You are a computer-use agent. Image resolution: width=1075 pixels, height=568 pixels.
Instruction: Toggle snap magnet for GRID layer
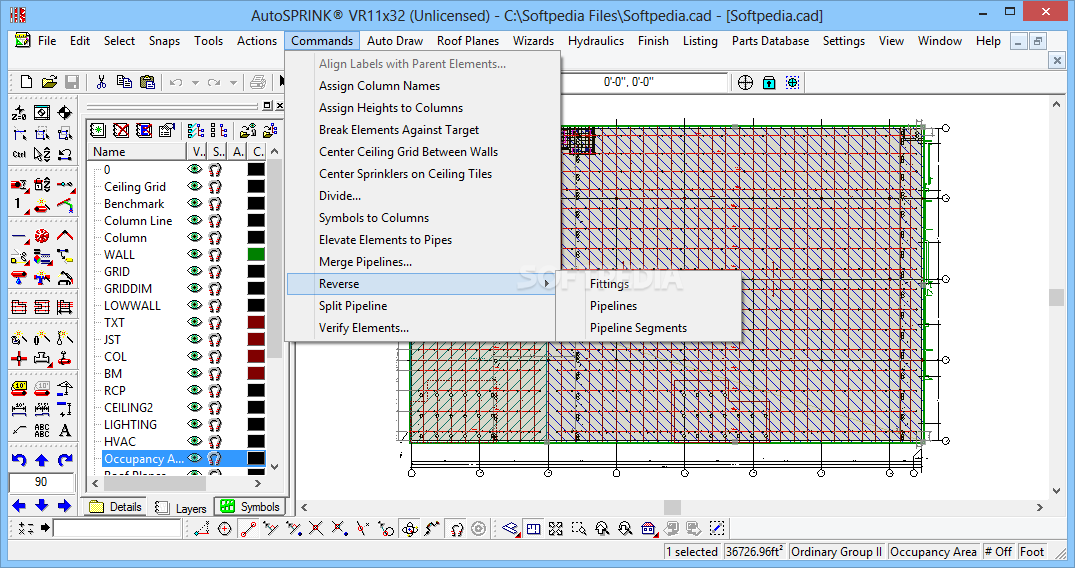tap(215, 271)
